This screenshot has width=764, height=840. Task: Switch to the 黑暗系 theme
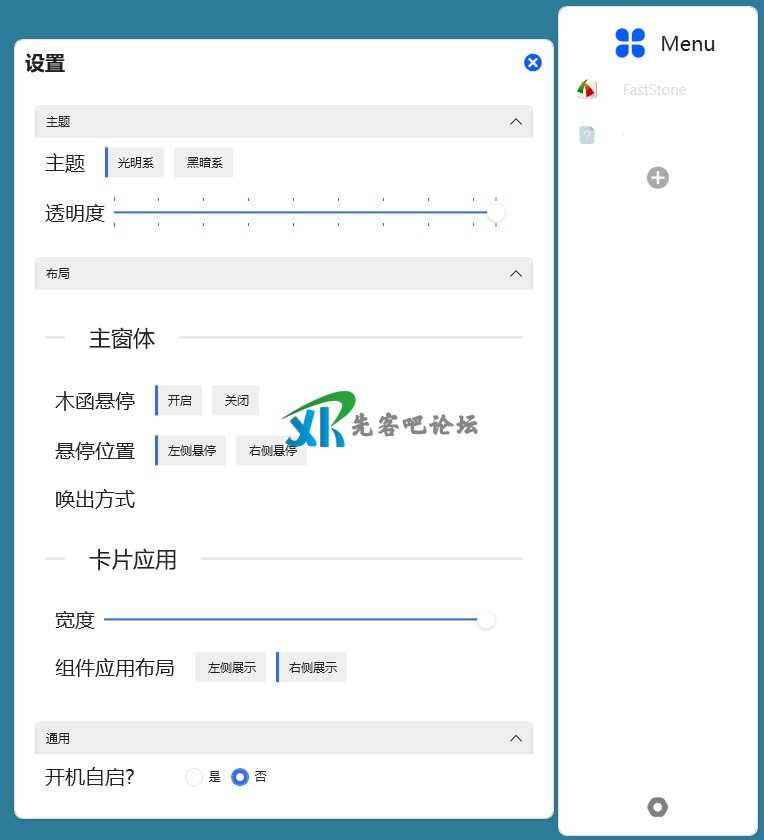(x=203, y=163)
